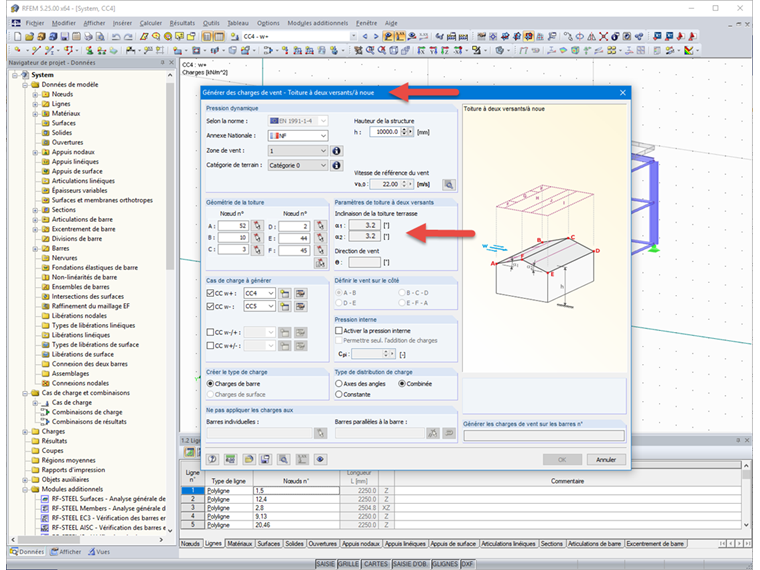Select all roof nodes graphically icon

(x=320, y=263)
